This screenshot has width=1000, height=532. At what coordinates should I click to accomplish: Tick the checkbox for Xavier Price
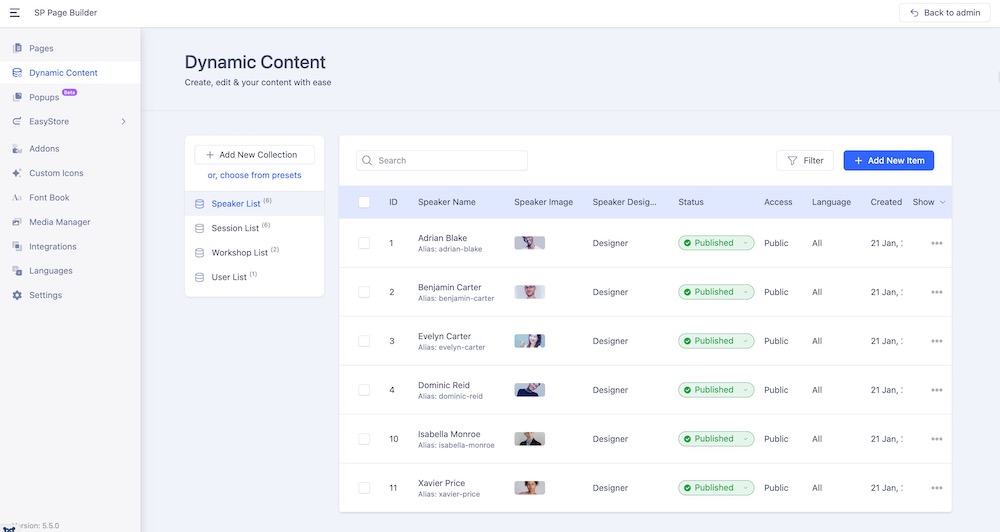(364, 488)
